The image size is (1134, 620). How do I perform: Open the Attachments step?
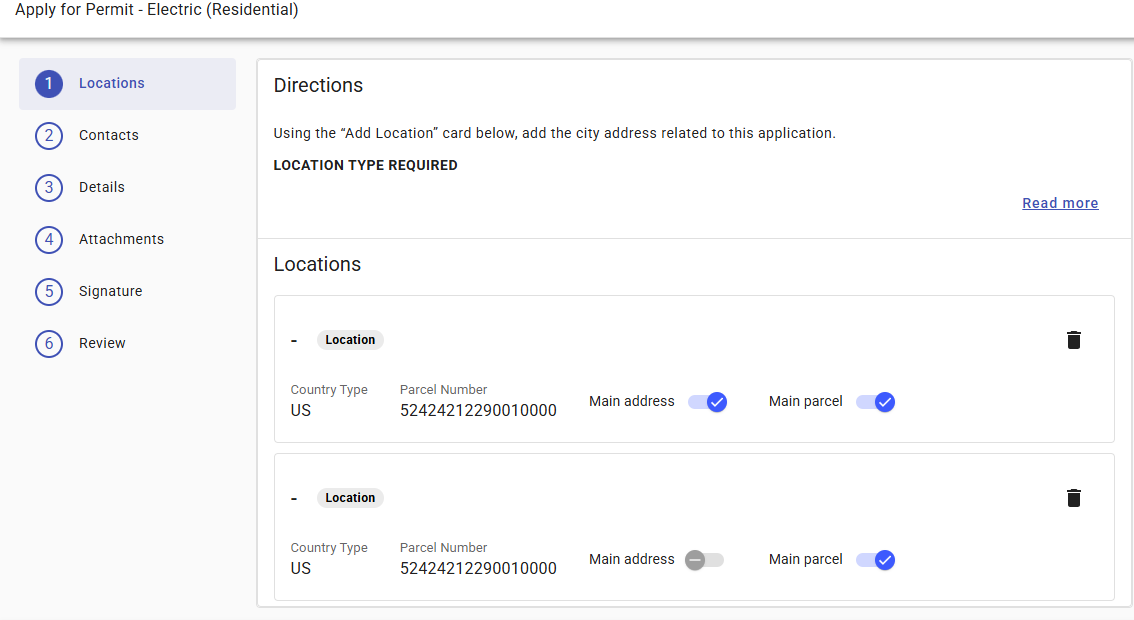[x=121, y=239]
